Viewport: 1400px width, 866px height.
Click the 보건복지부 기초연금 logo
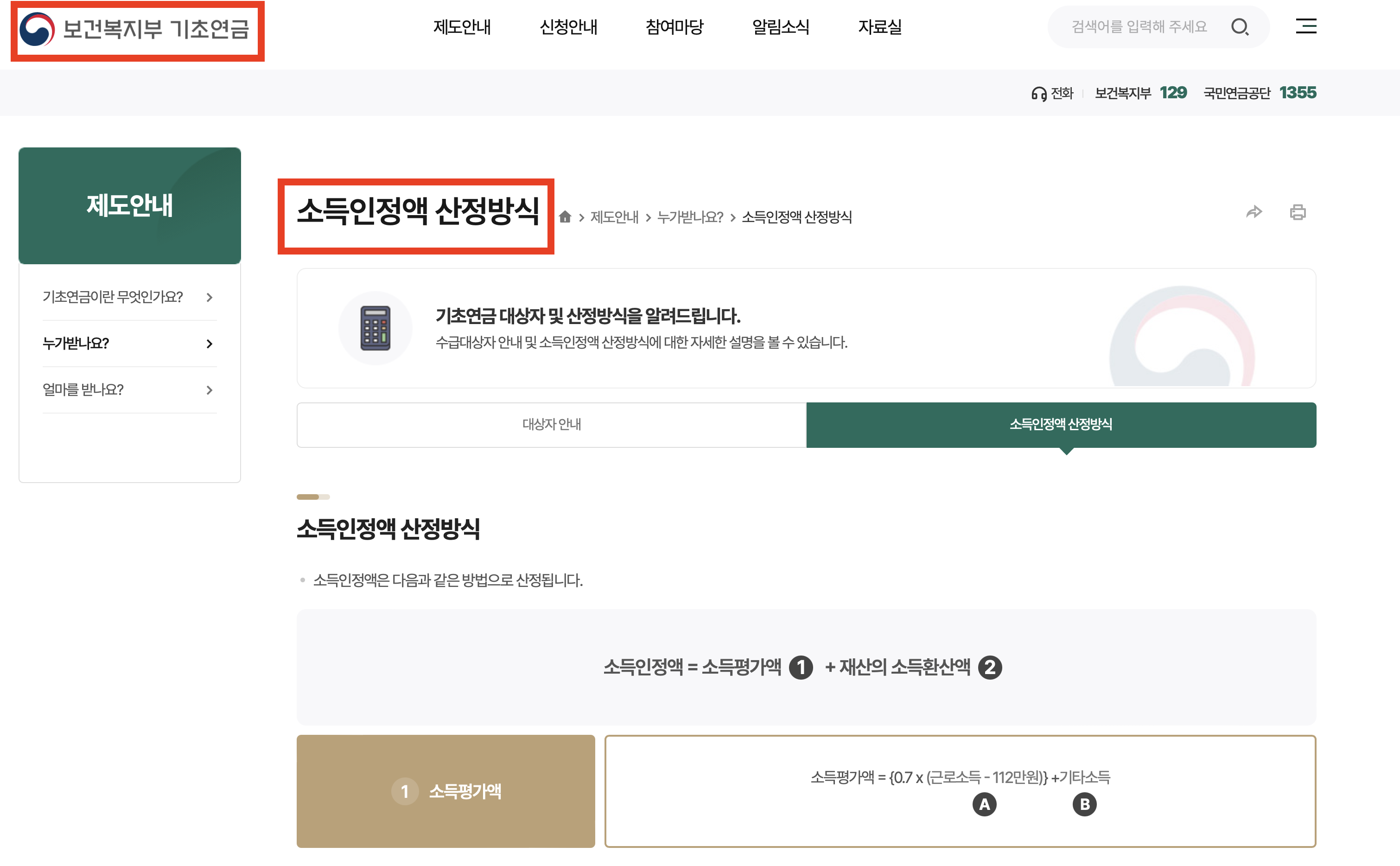136,30
